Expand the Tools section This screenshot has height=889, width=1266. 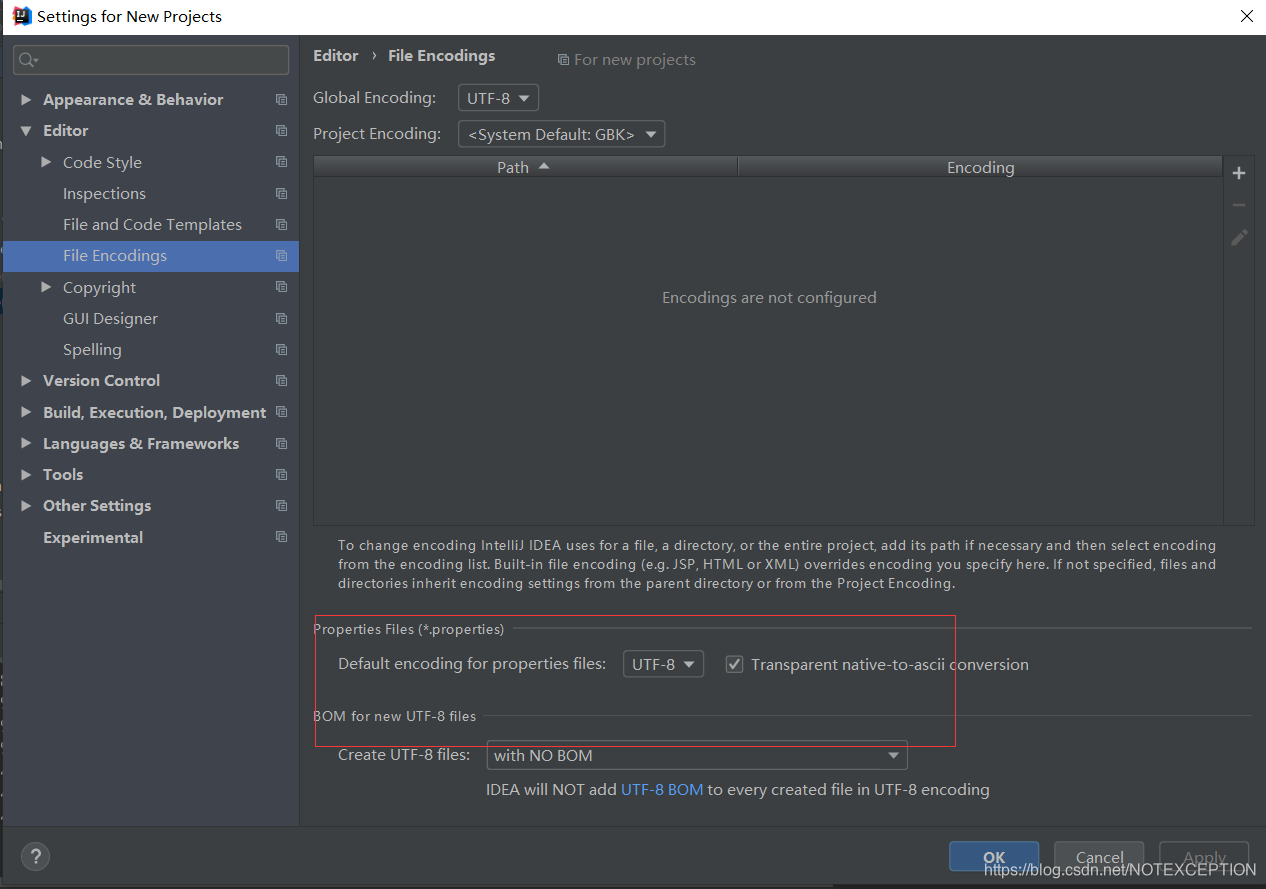pyautogui.click(x=26, y=474)
